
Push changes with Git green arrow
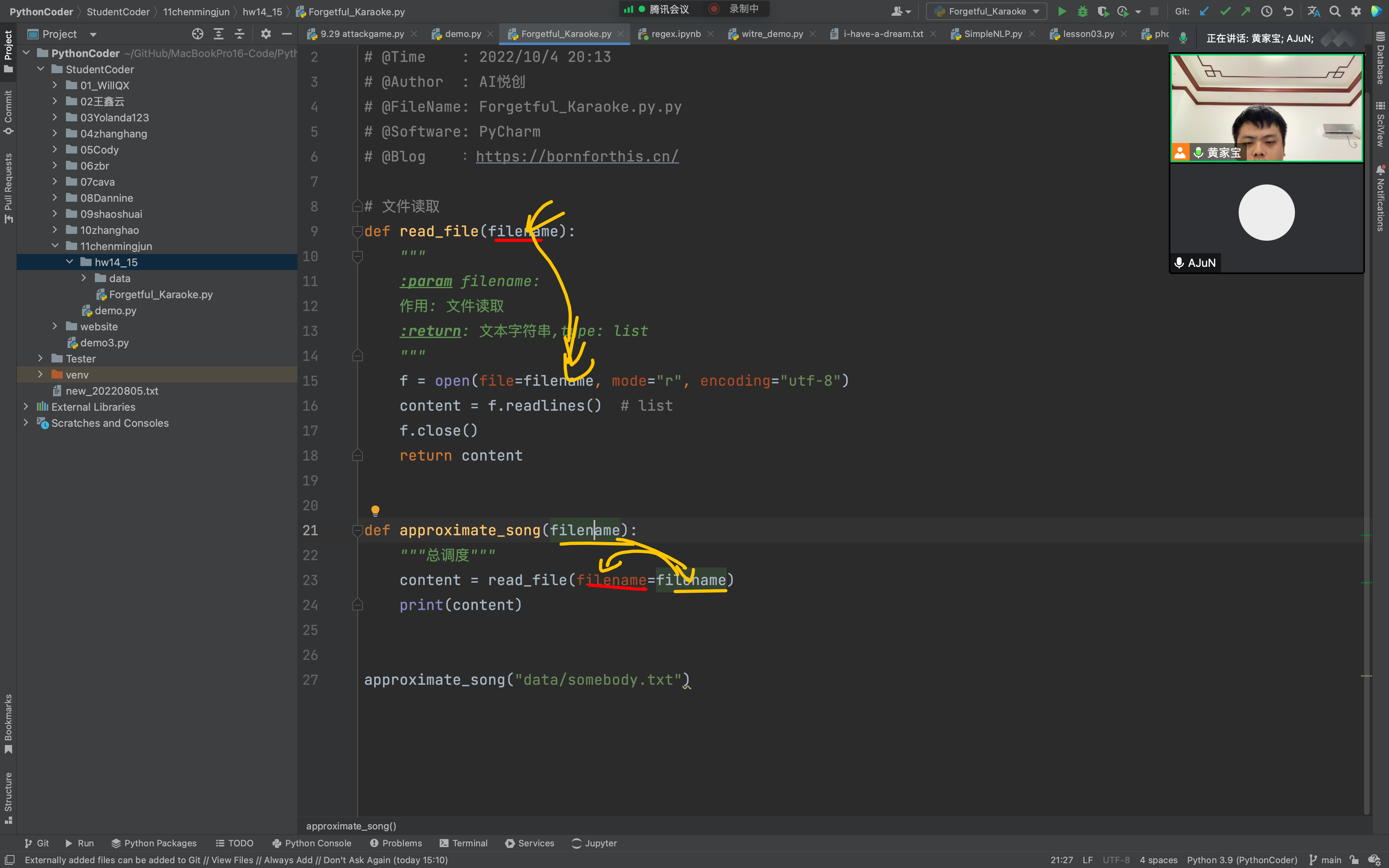click(x=1246, y=11)
